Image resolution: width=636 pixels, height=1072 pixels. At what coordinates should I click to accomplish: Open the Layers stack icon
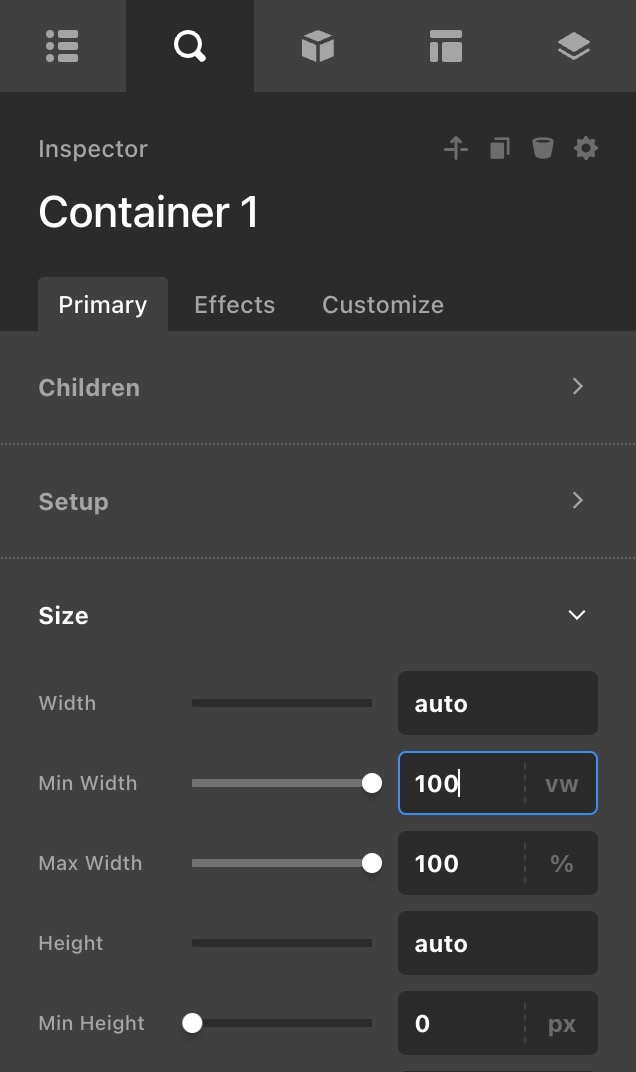point(573,46)
